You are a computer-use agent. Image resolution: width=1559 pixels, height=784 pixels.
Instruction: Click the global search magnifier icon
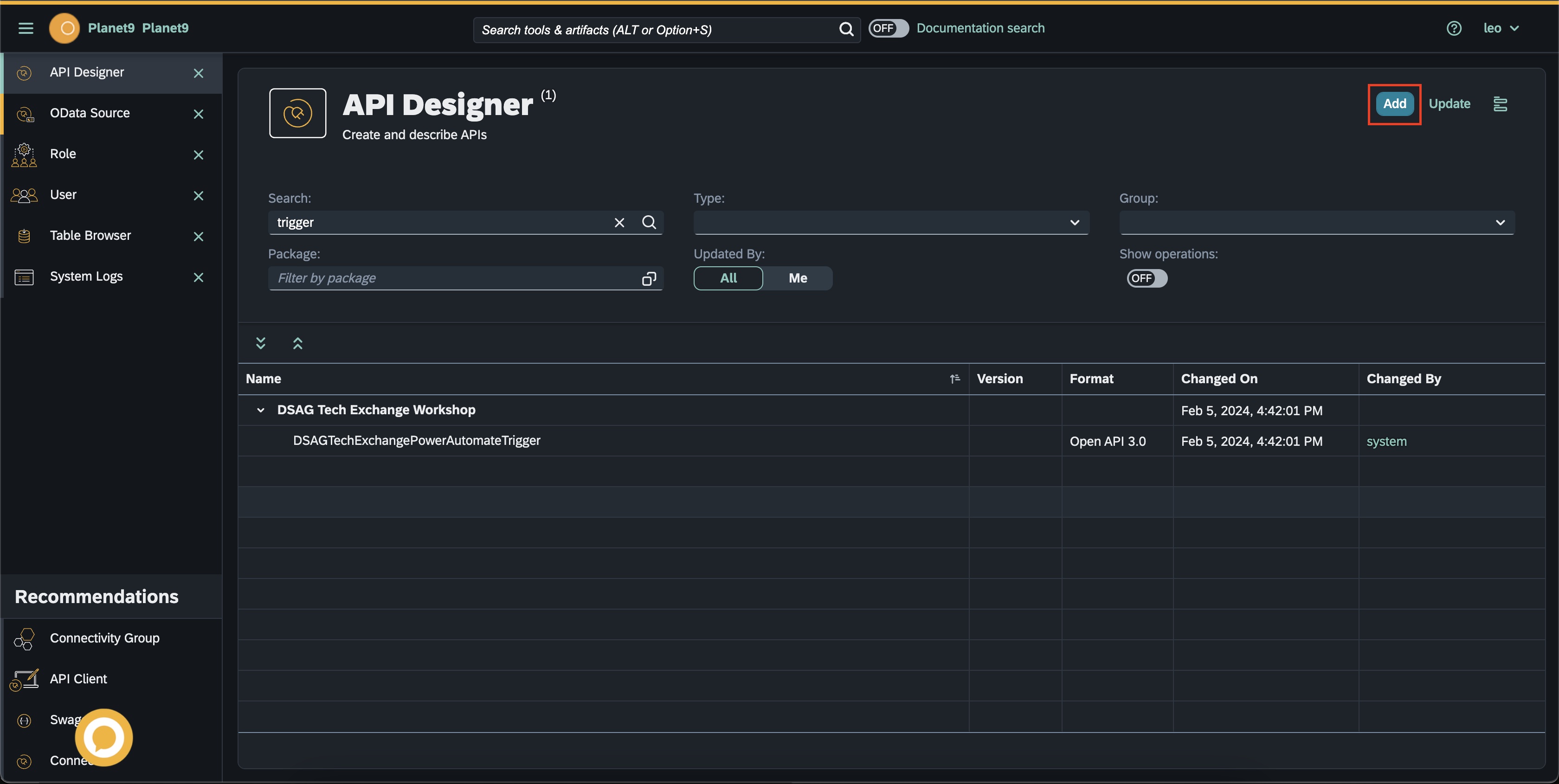pyautogui.click(x=846, y=29)
